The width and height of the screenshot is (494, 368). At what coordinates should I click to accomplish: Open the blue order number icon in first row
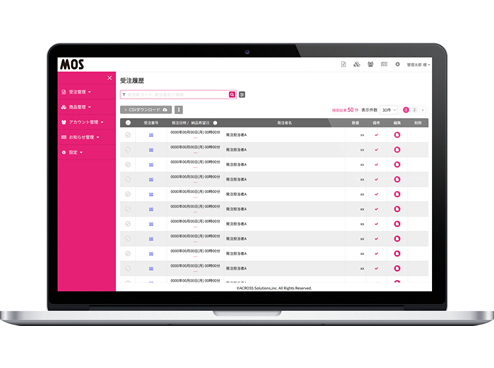pos(151,135)
